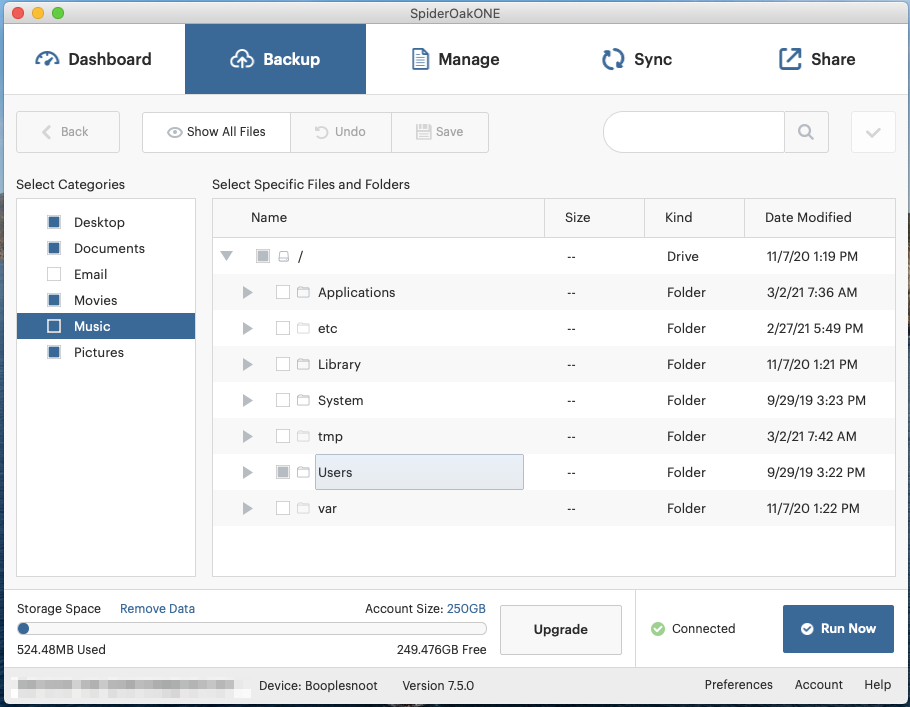This screenshot has width=910, height=707.
Task: Click the magnifying glass search icon
Action: click(806, 132)
